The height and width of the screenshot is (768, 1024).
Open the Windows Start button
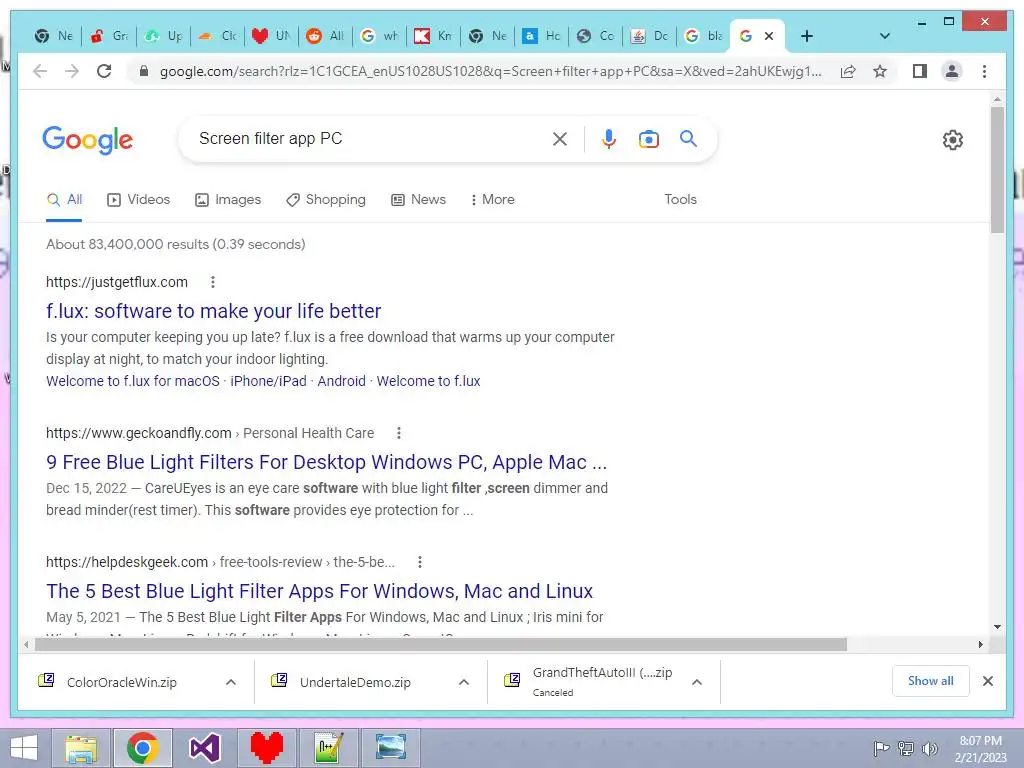24,748
